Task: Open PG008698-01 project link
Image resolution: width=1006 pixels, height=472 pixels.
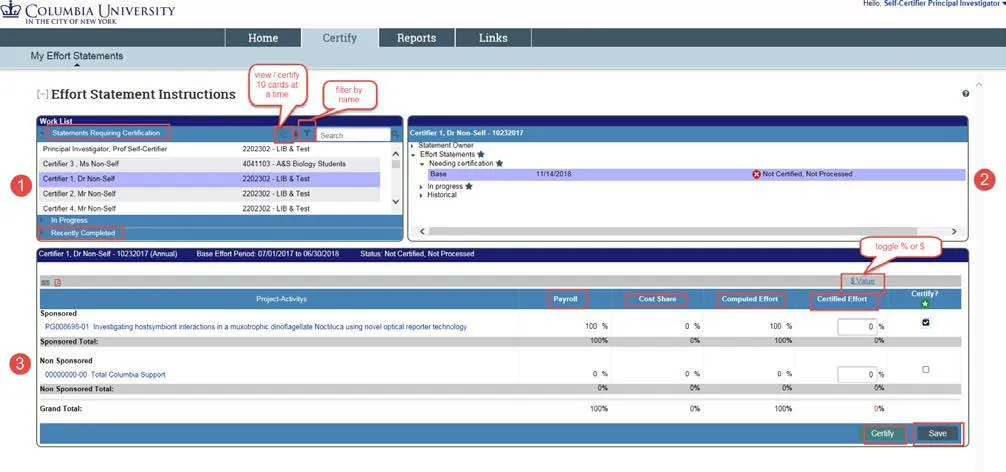Action: tap(256, 327)
